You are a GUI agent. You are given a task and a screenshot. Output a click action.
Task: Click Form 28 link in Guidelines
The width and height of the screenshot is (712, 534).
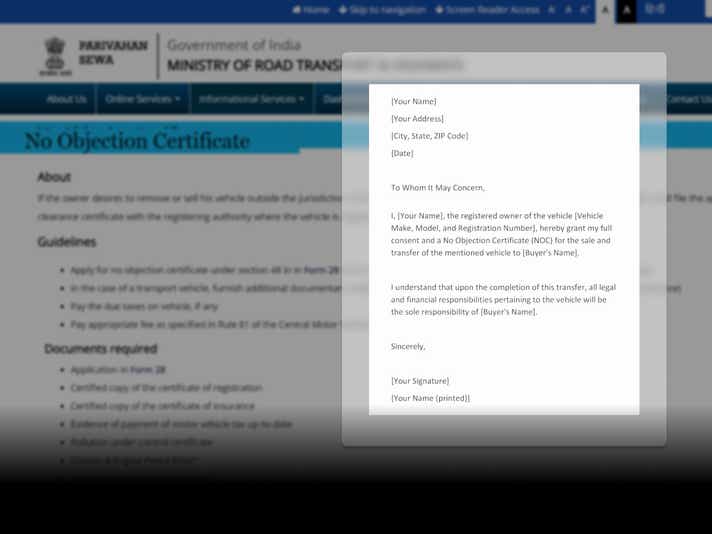(316, 270)
